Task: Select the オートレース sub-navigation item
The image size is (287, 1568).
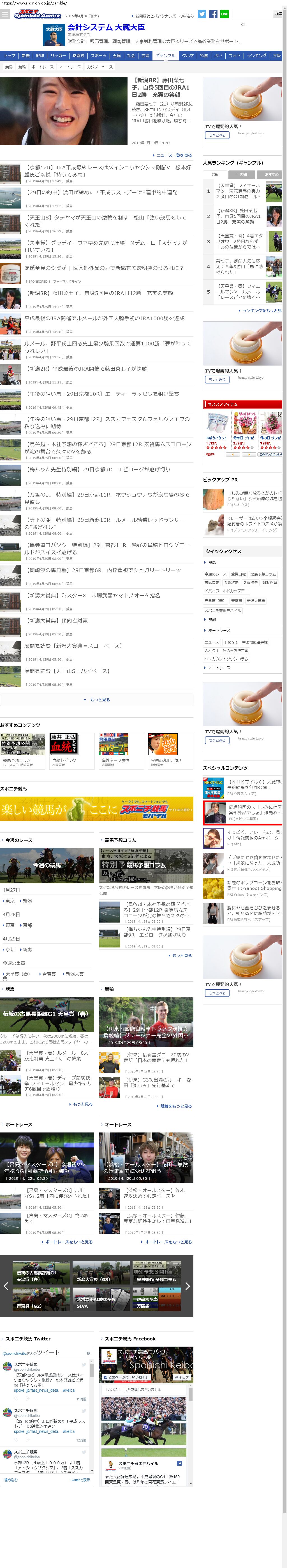Action: pyautogui.click(x=70, y=67)
